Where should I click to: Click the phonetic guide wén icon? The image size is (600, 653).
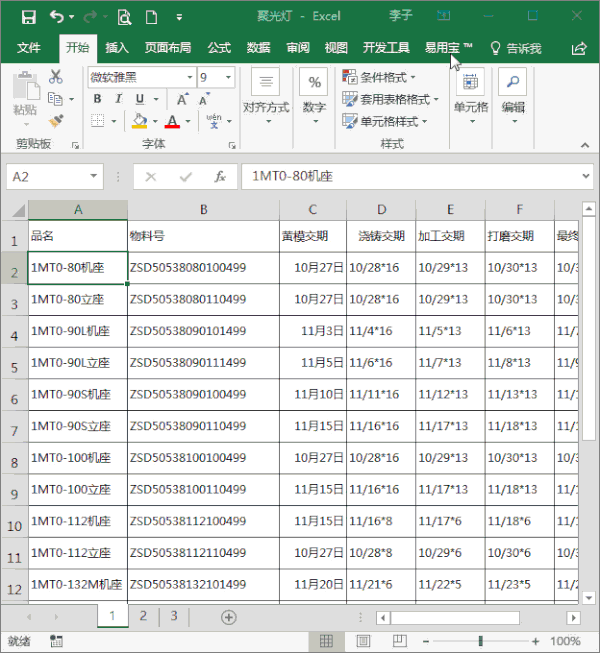(x=214, y=121)
